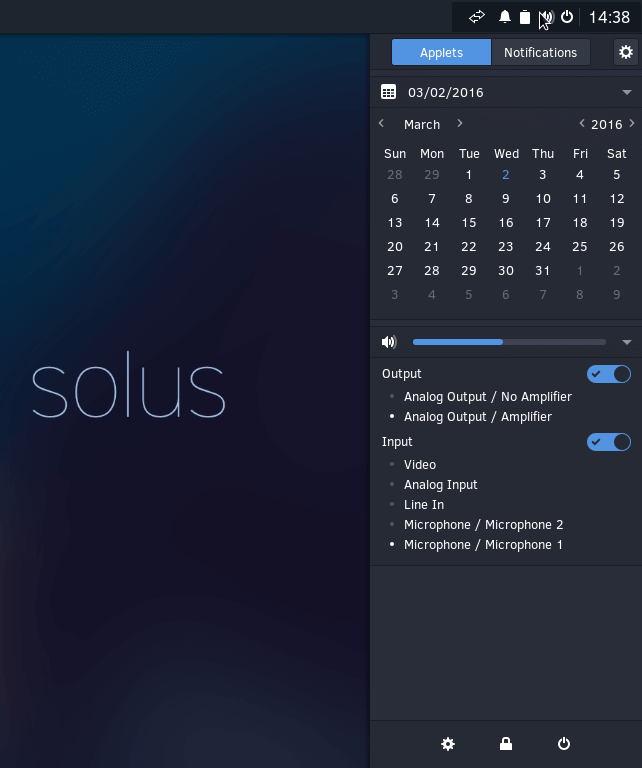
Task: Click the calendar grid icon
Action: [x=388, y=92]
